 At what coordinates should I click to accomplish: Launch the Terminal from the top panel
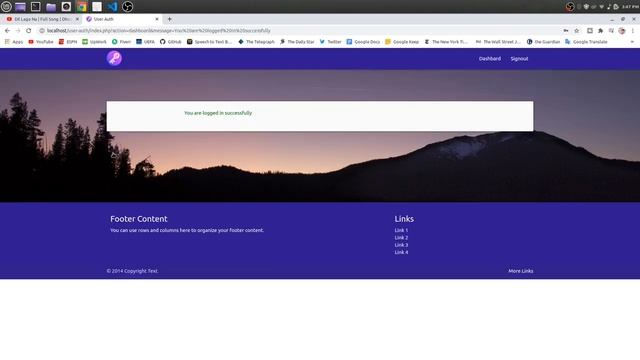pos(36,7)
